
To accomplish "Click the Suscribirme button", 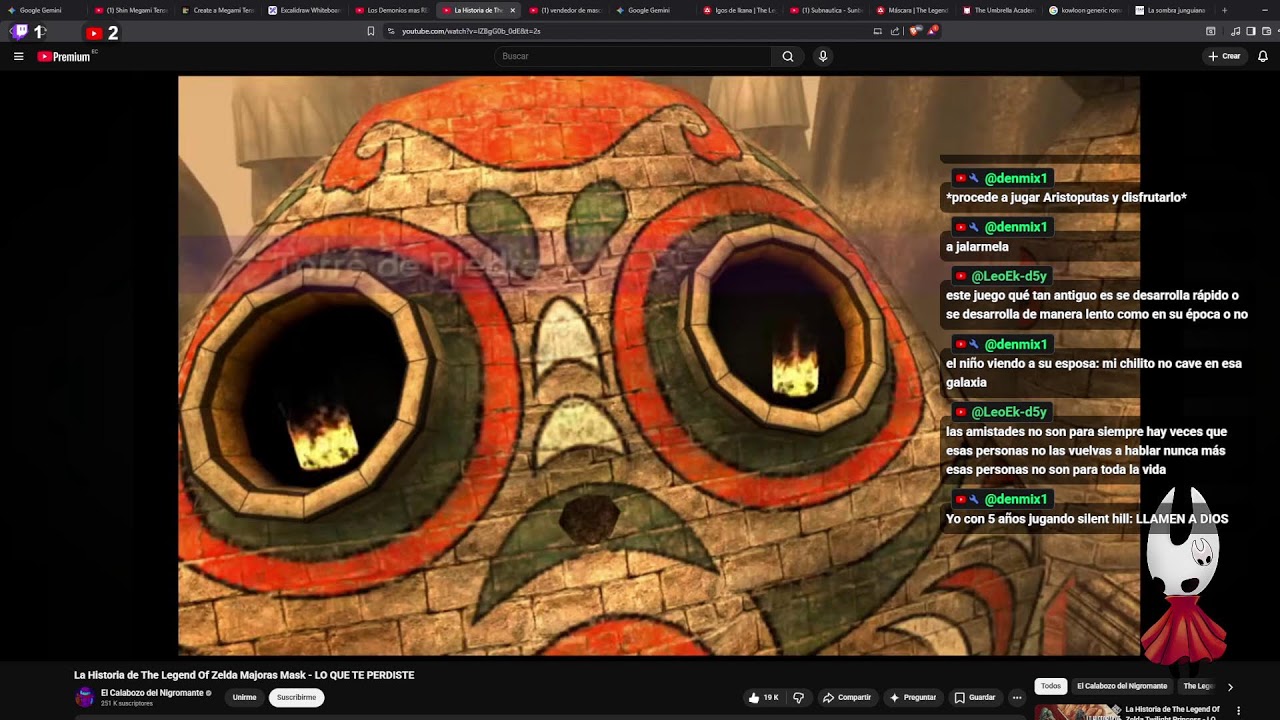I will pyautogui.click(x=296, y=697).
